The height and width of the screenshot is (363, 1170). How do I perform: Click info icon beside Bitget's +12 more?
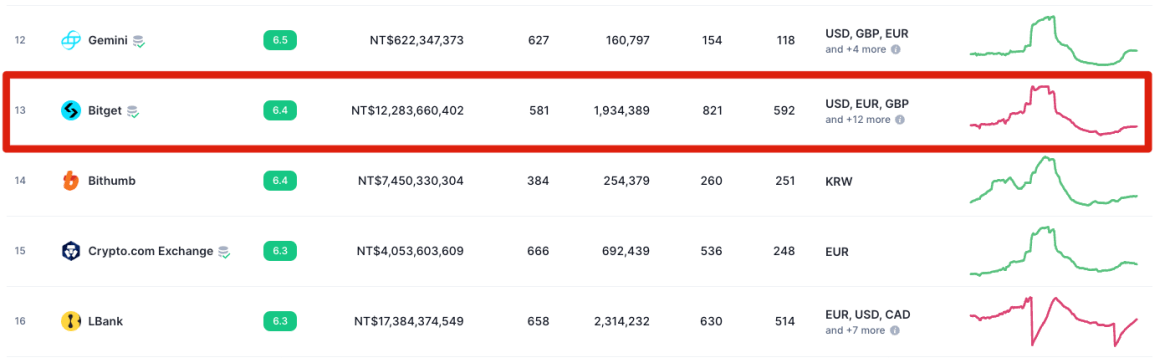pos(900,120)
